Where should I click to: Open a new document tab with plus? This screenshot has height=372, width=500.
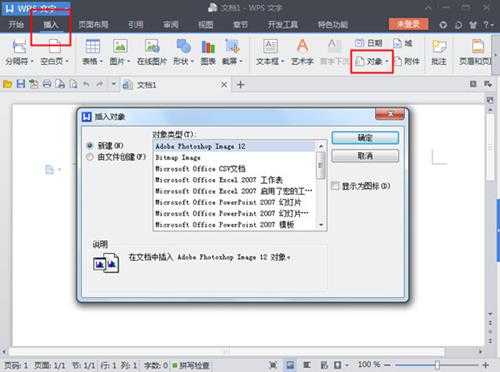(x=240, y=85)
